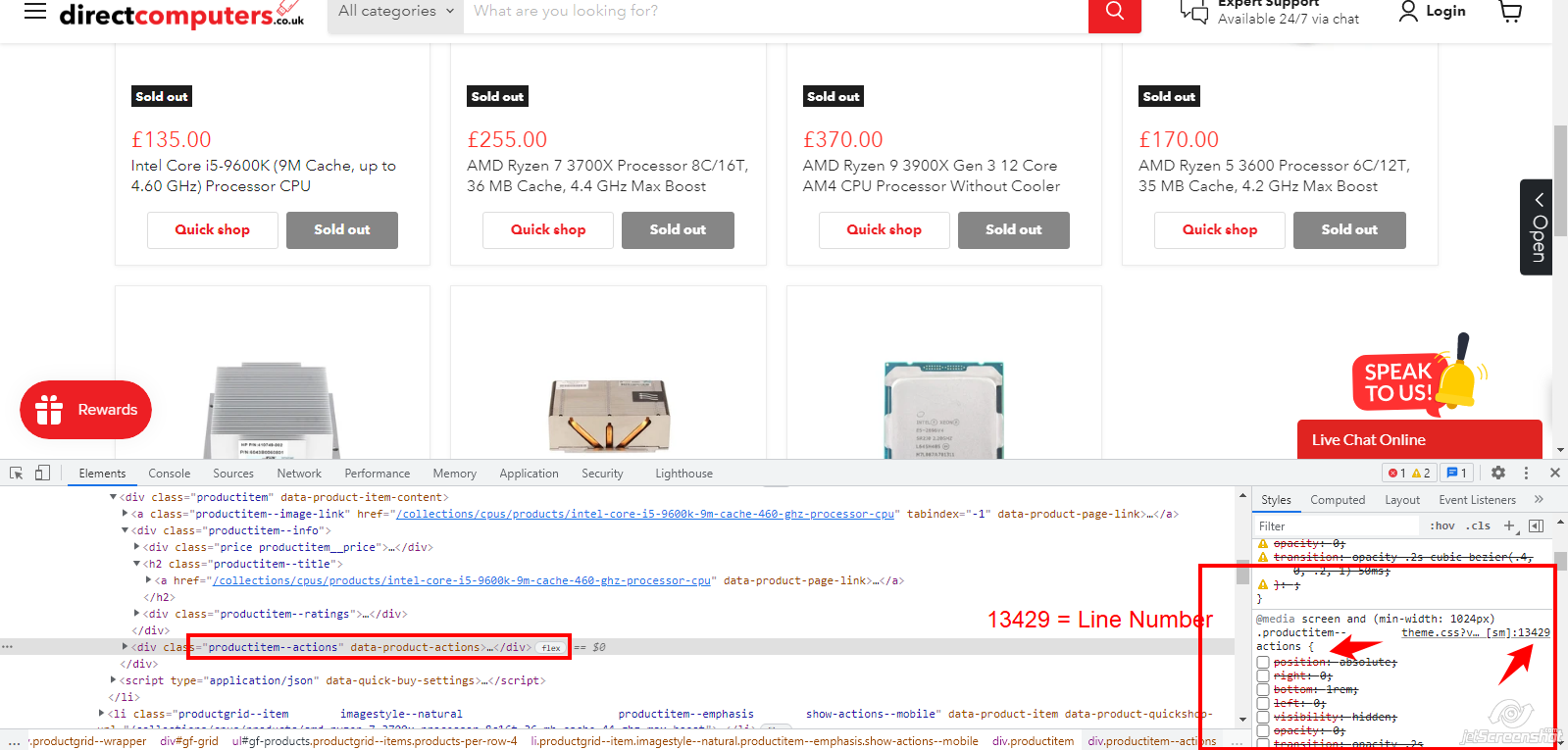The image size is (1568, 750).
Task: Open the expert support chat icon
Action: (x=1193, y=12)
